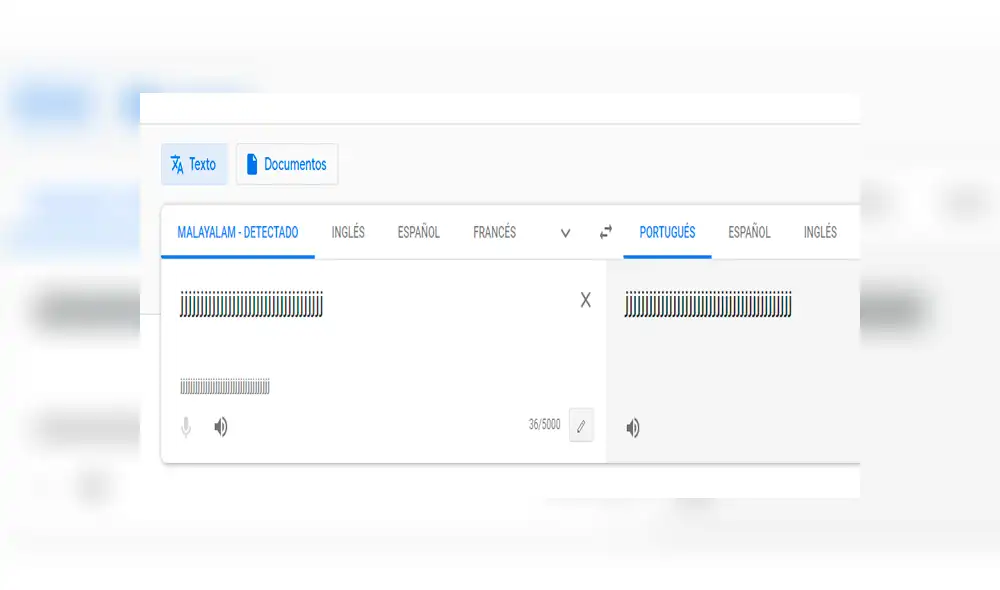Set target language to Inglés
The image size is (1000, 590).
pyautogui.click(x=820, y=232)
